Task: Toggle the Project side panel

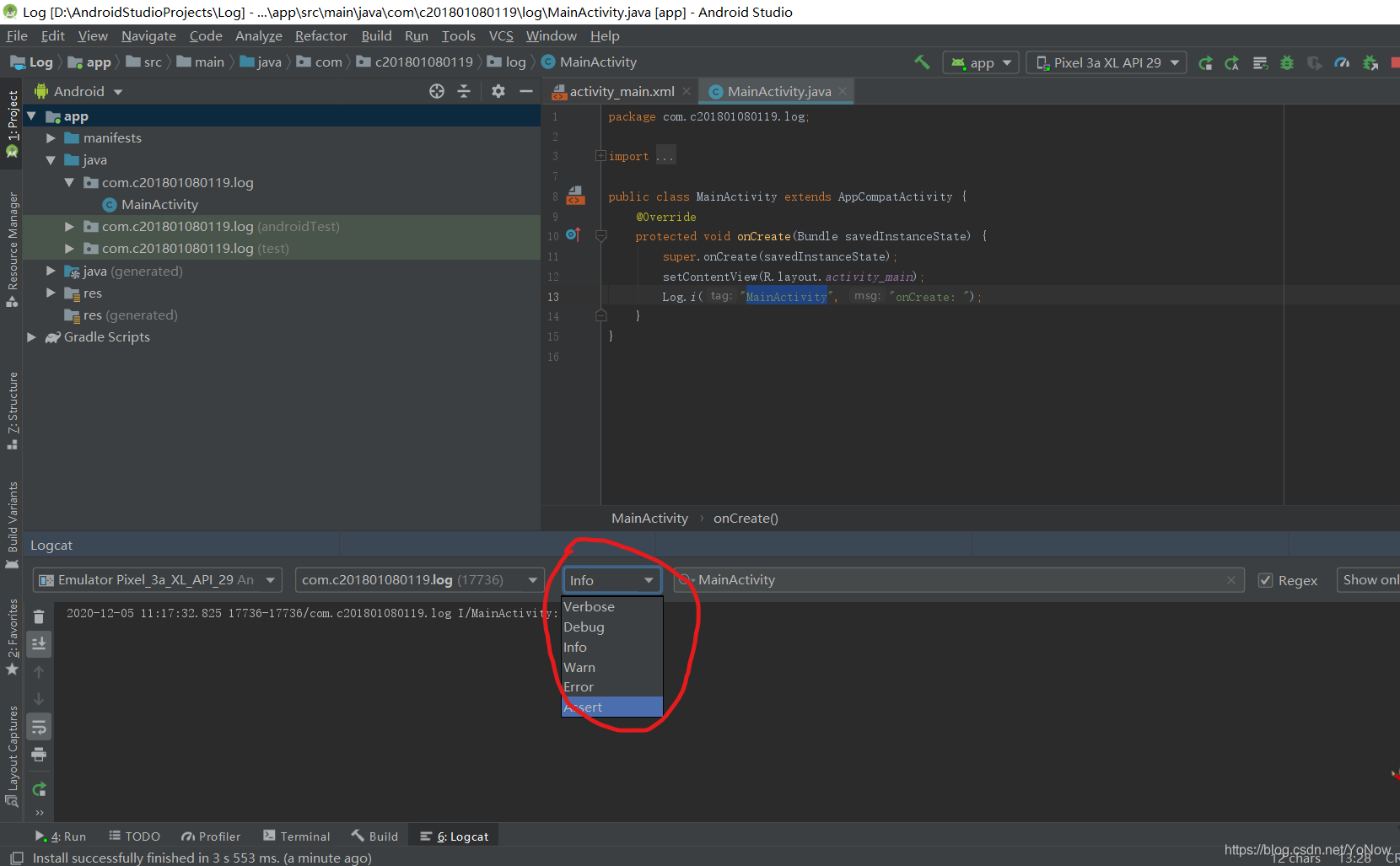Action: point(12,123)
